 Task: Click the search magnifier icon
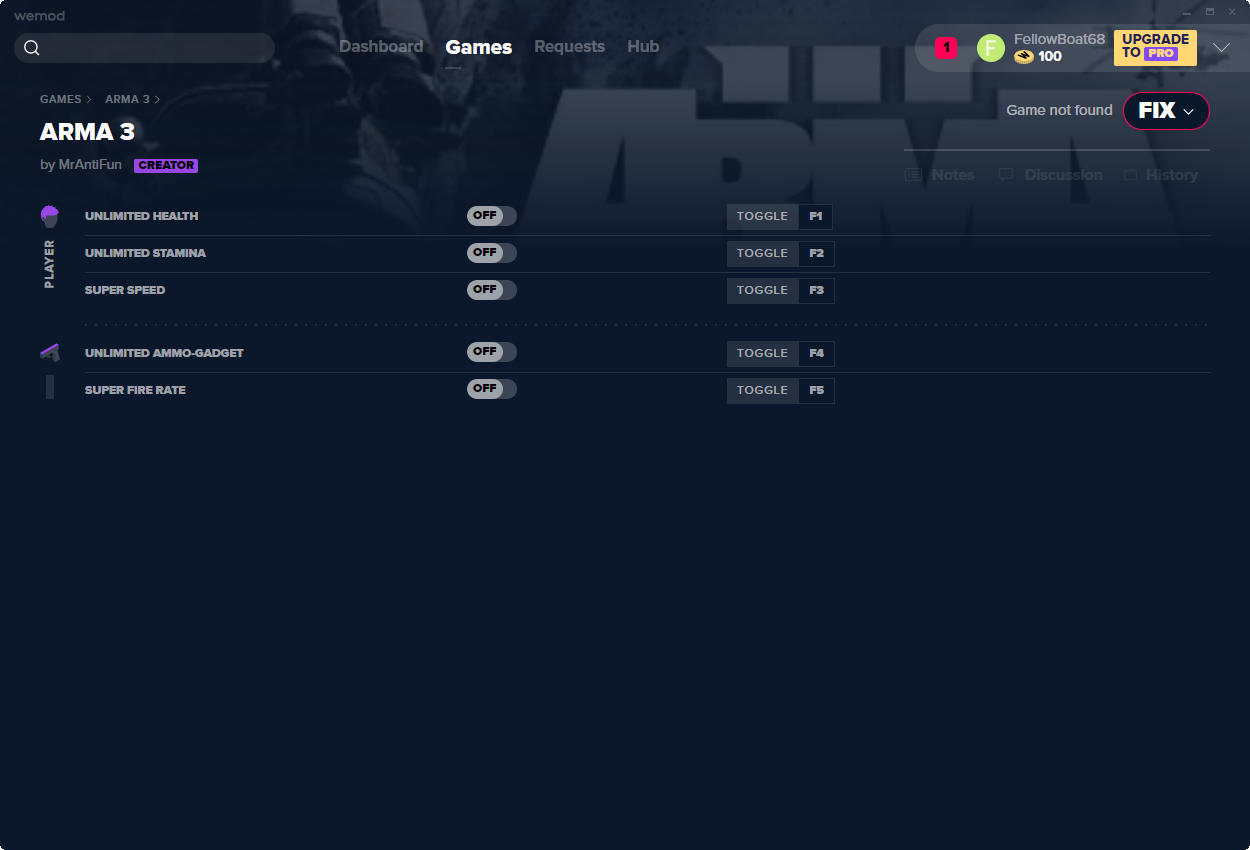coord(32,48)
